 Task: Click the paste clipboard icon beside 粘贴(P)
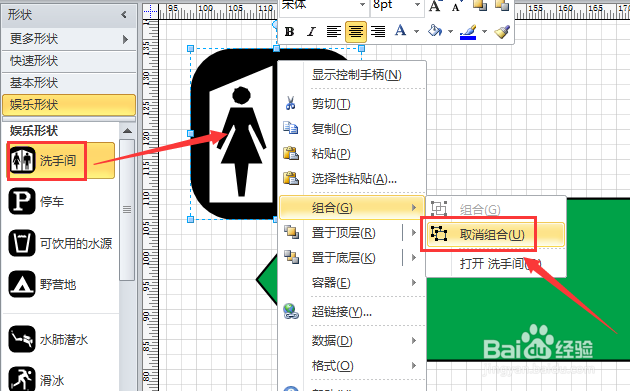(x=290, y=153)
